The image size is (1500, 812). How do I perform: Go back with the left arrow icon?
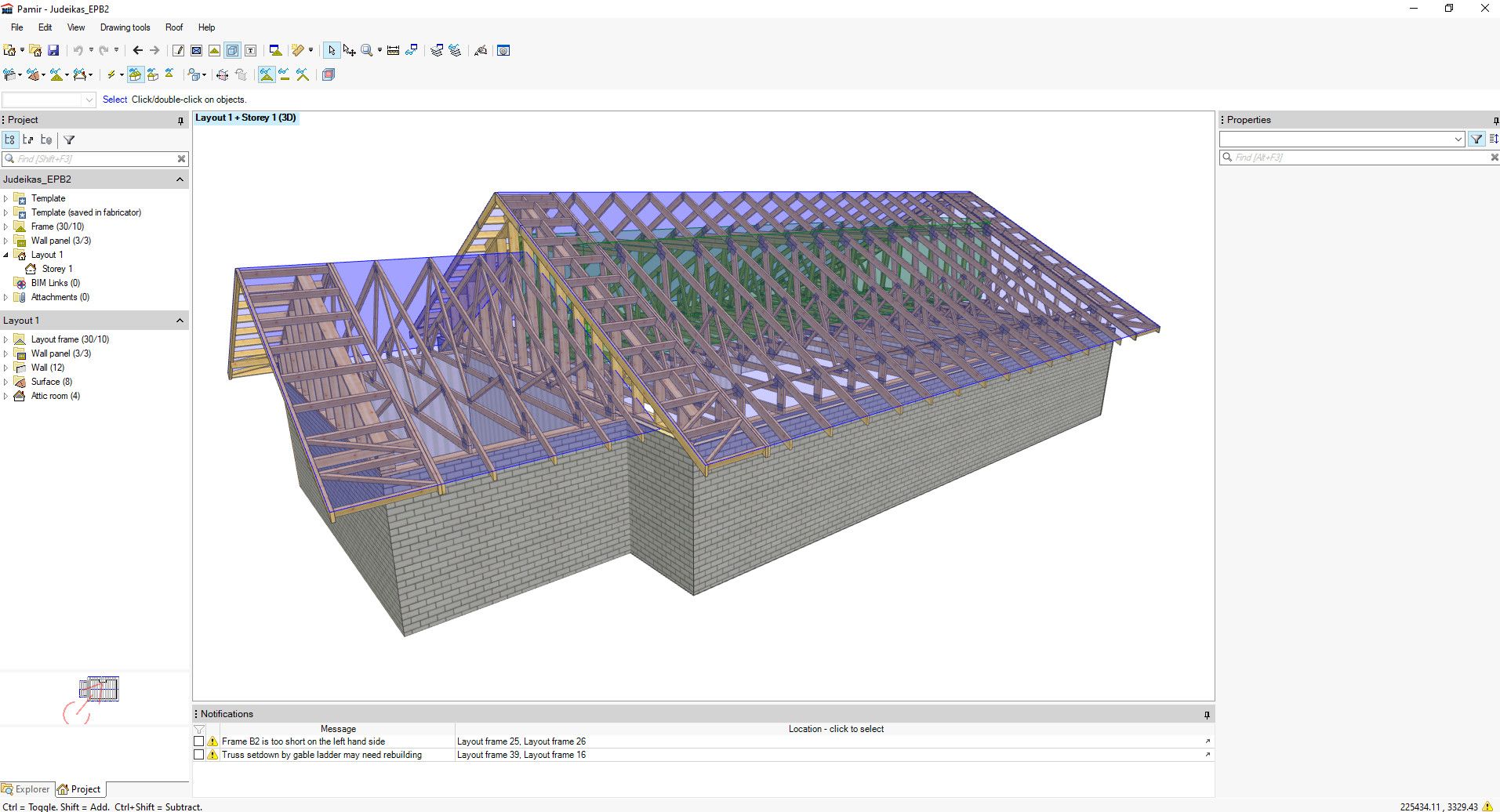(138, 50)
